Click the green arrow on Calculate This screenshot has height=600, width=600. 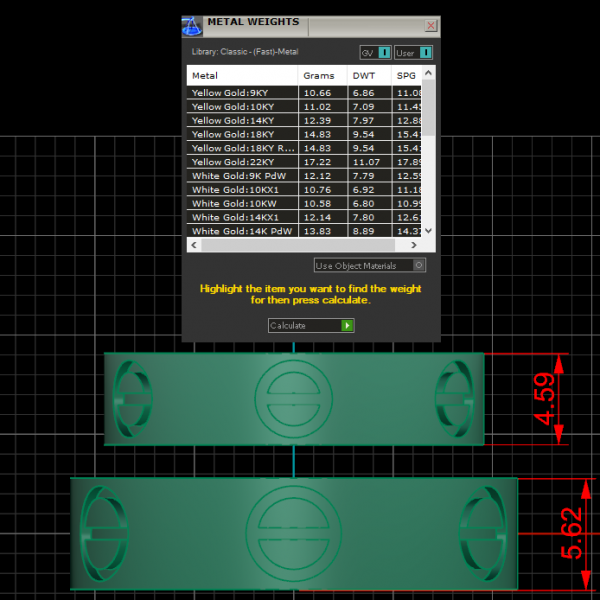coord(347,326)
